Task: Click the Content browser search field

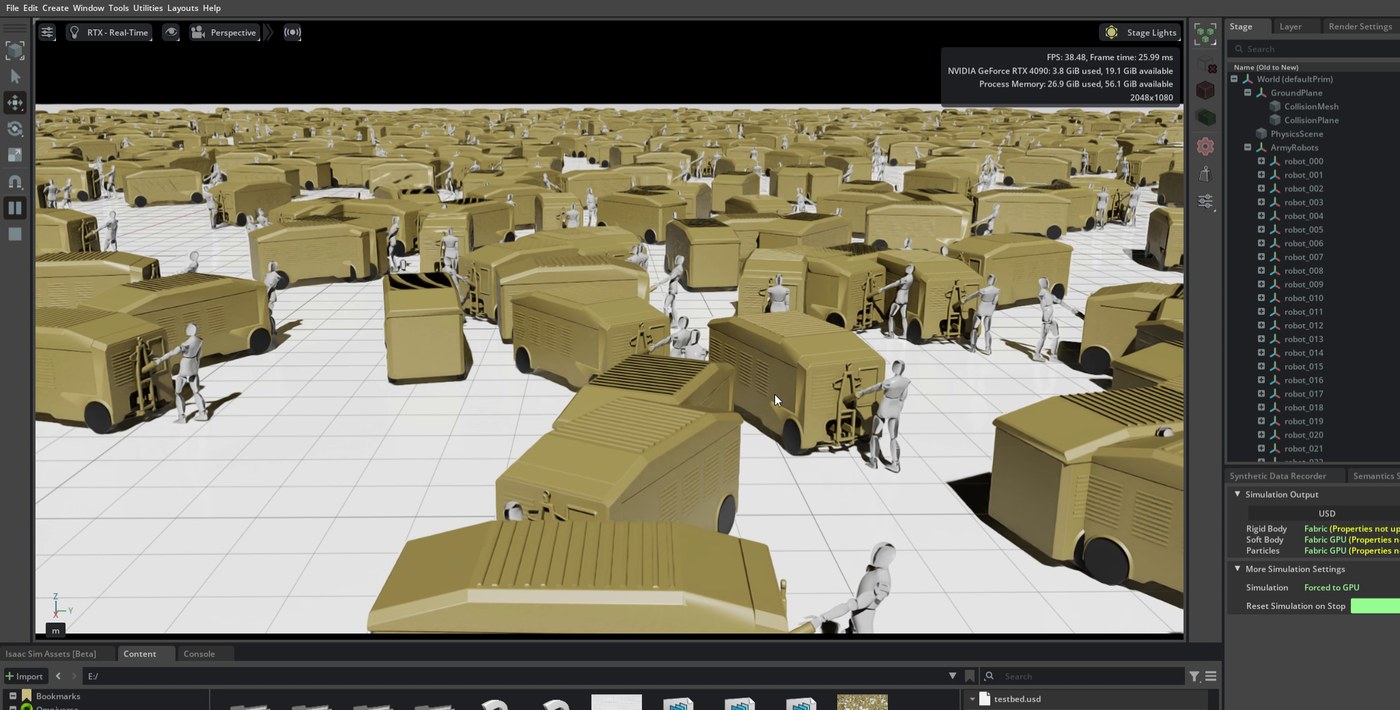Action: click(x=1083, y=677)
